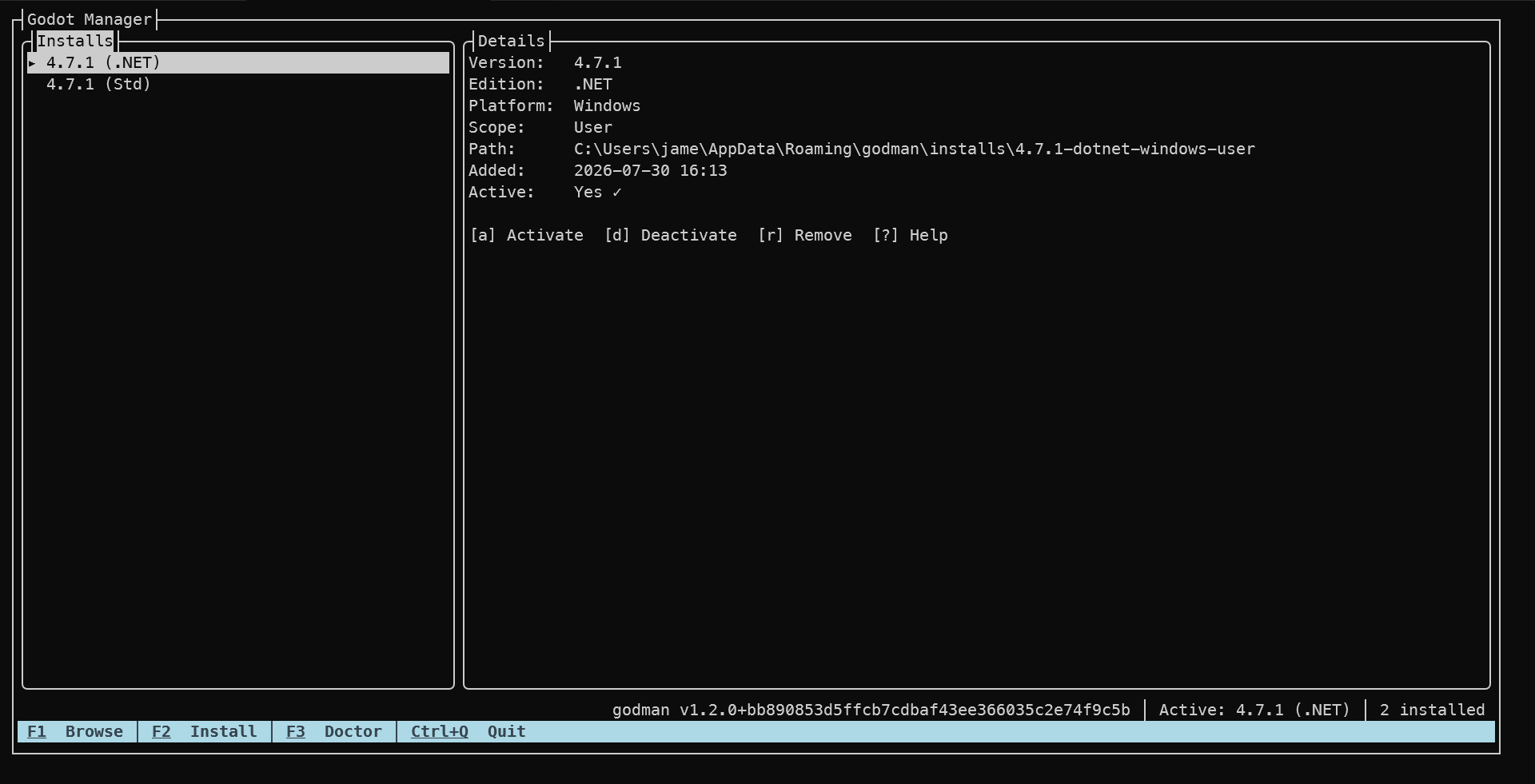Viewport: 1535px width, 784px height.
Task: Click the Godot Manager window title
Action: 90,19
